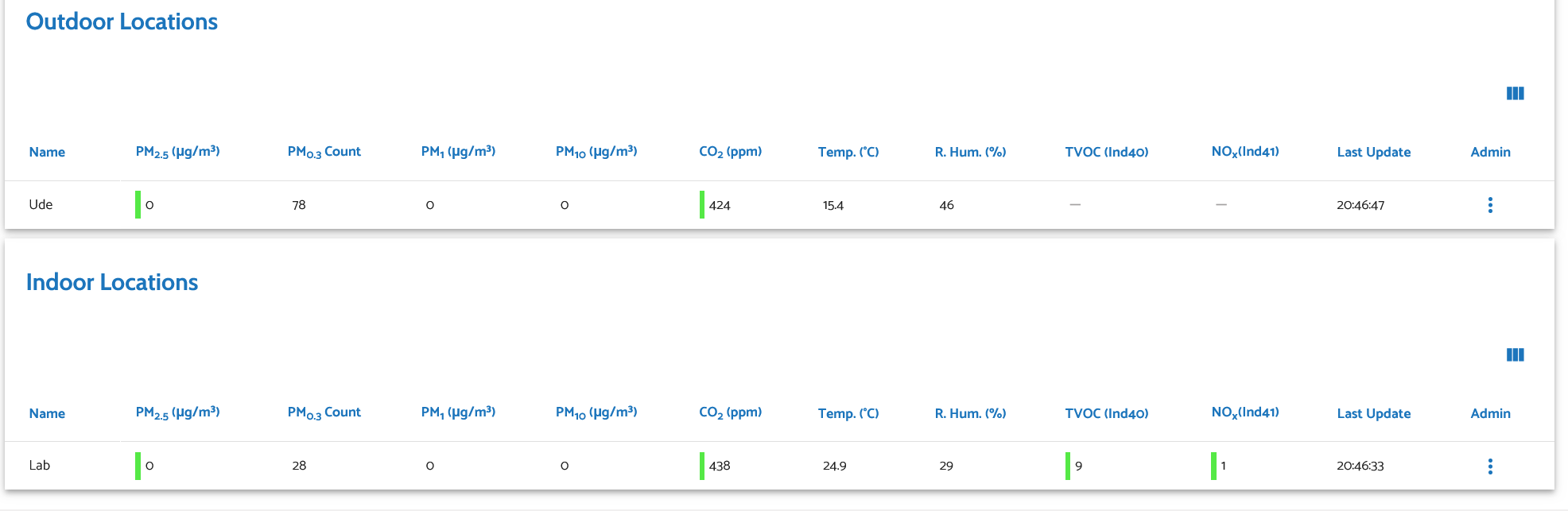Screen dimensions: 1568x511
Task: Open the Ude location name link
Action: tap(41, 204)
